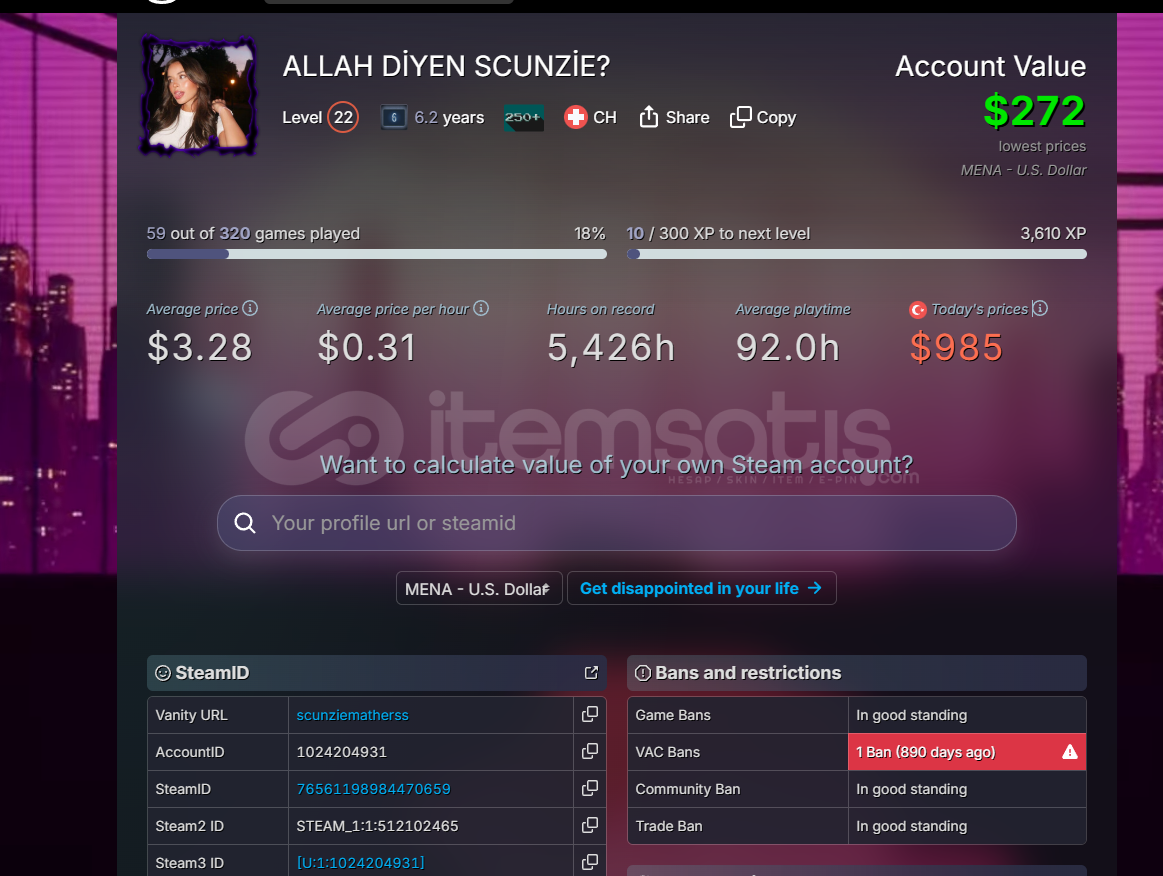Focus the profile url or steamid field
The width and height of the screenshot is (1163, 876).
tap(616, 523)
